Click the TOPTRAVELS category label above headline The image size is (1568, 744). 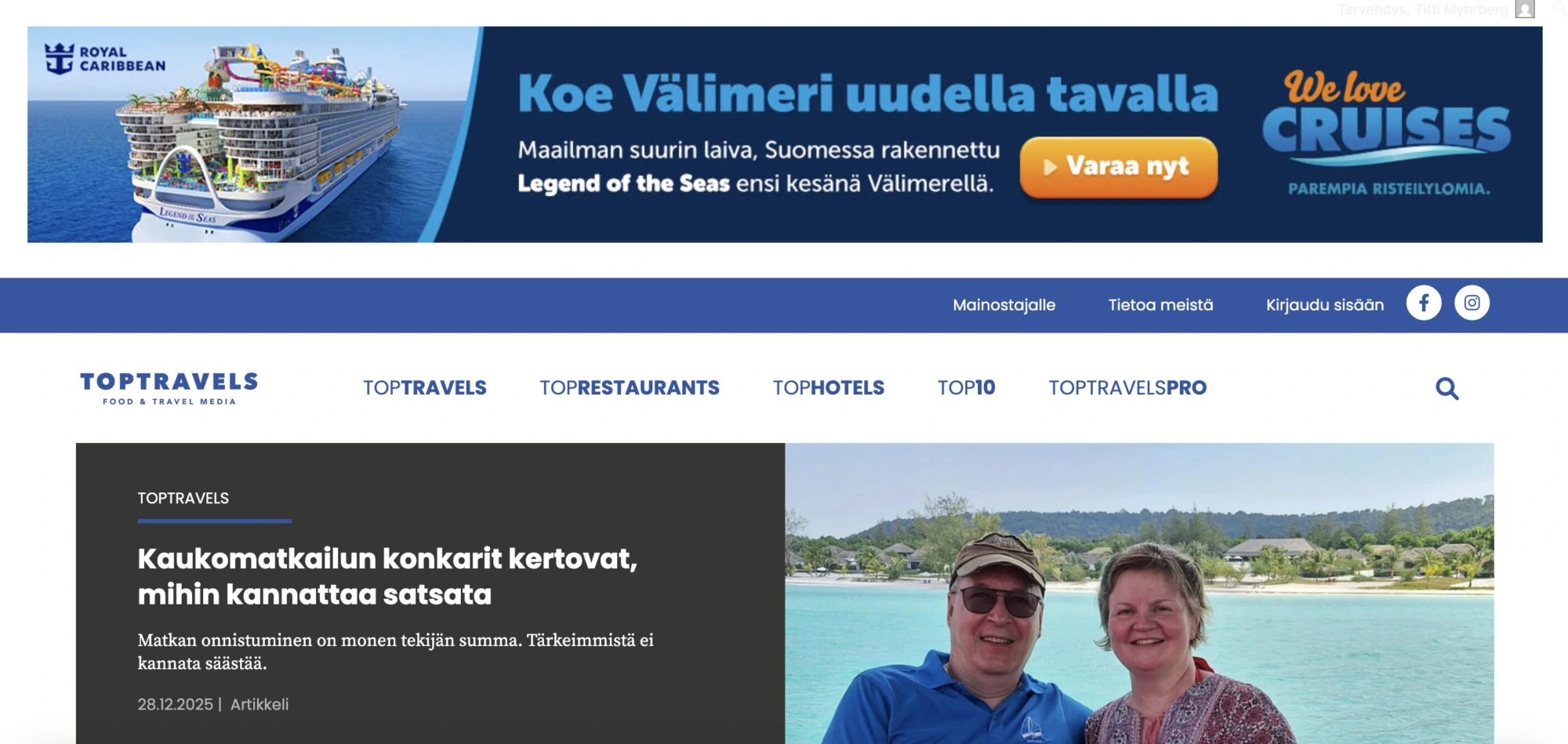tap(183, 499)
